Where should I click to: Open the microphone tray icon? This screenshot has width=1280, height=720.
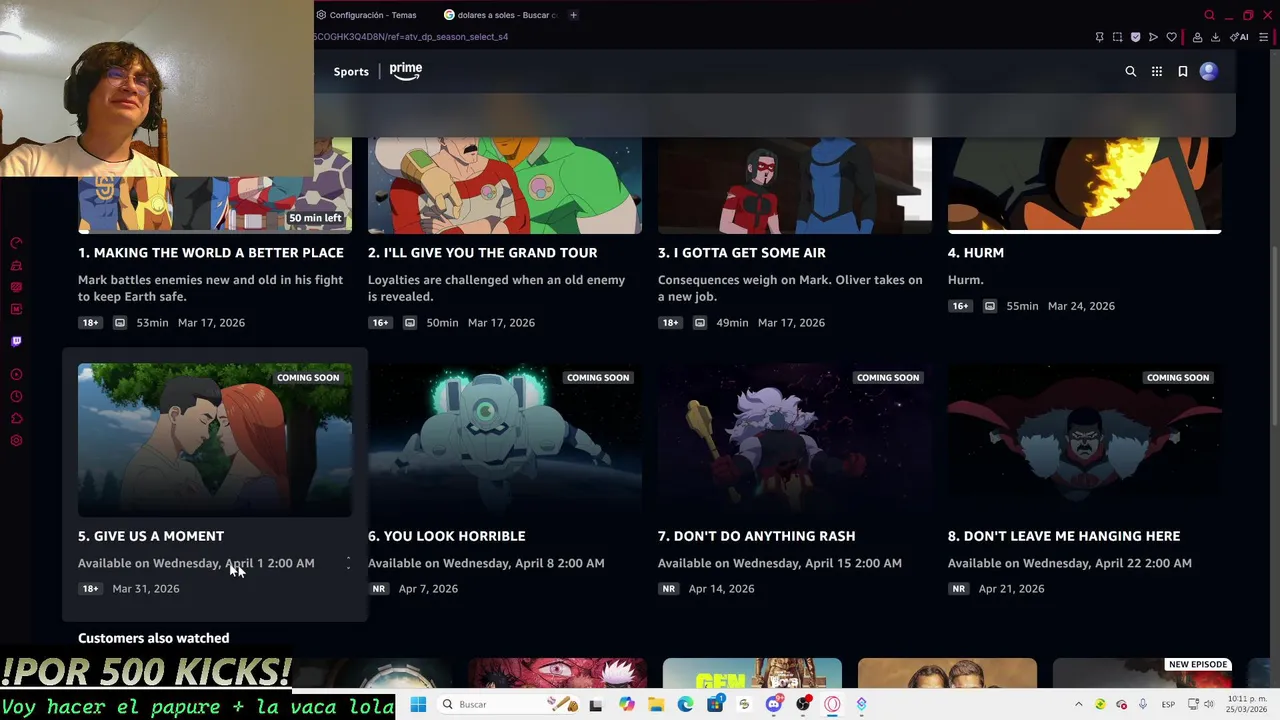[1142, 704]
